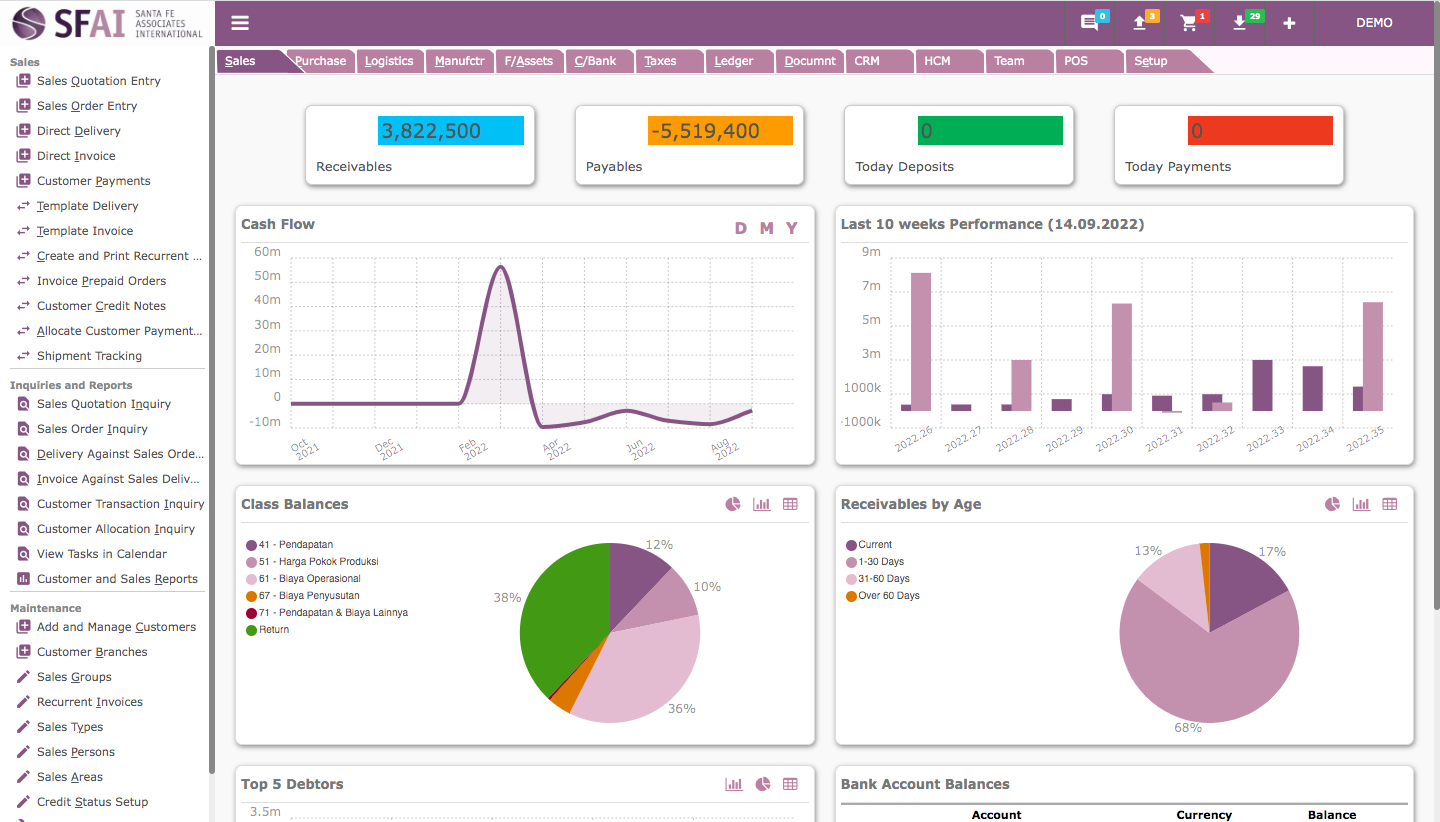The width and height of the screenshot is (1440, 822).
Task: Click the messages icon with blue badge
Action: coord(1089,23)
